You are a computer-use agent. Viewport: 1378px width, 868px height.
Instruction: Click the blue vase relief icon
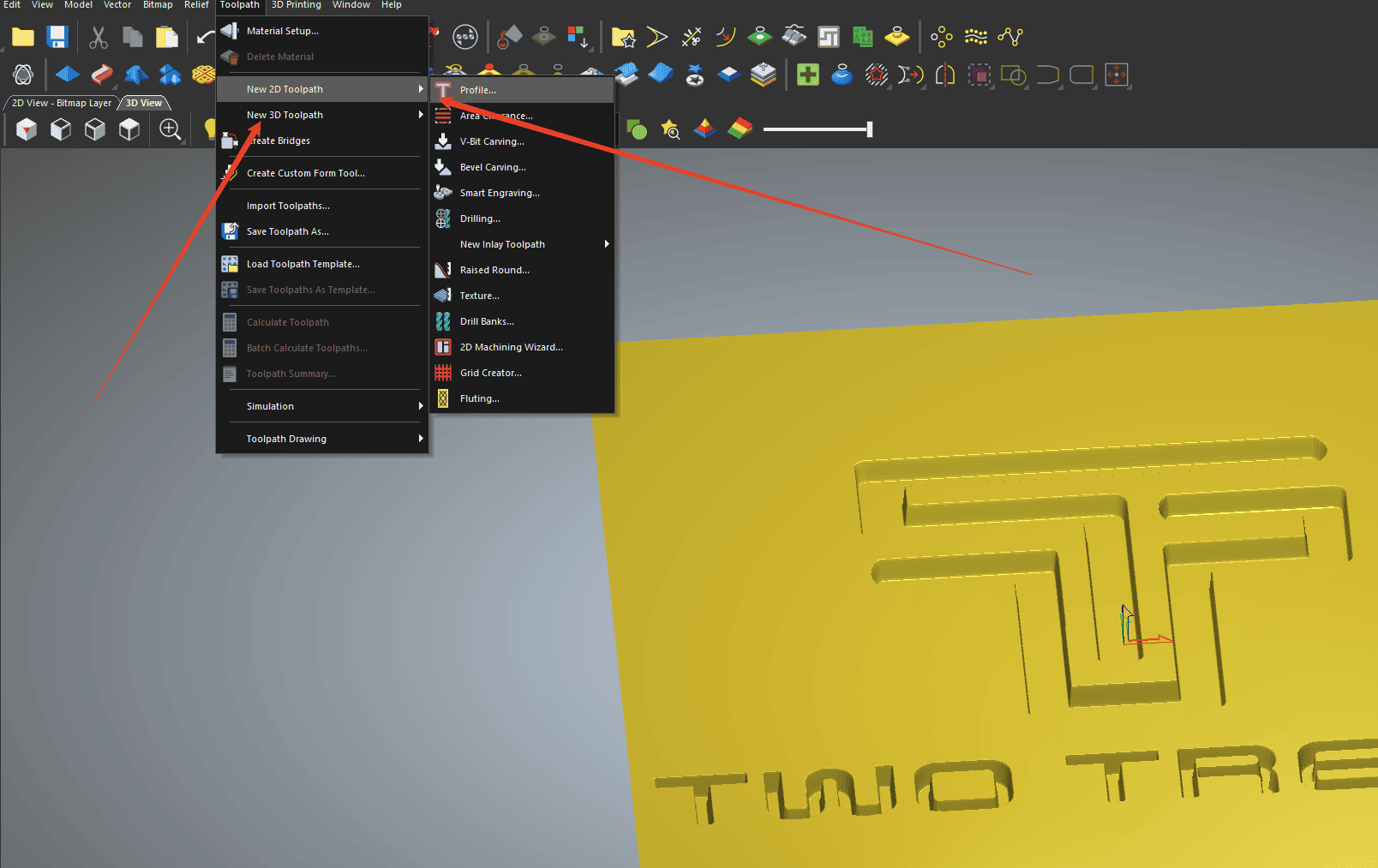coord(842,75)
